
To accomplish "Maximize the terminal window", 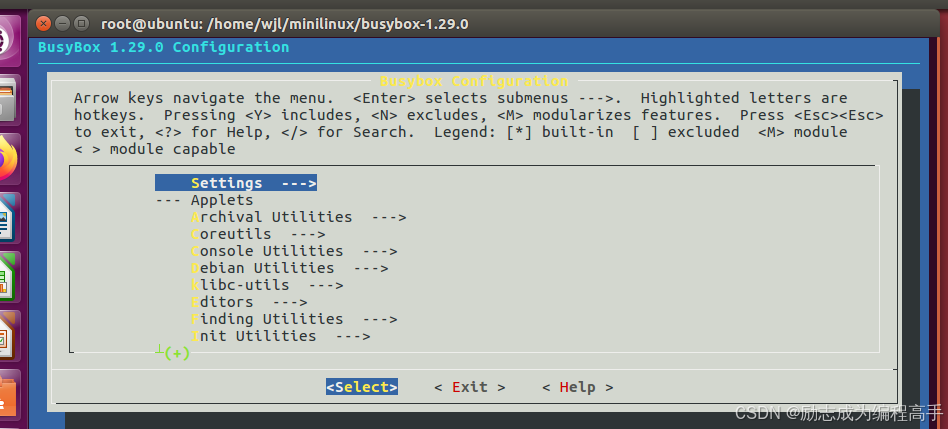I will (81, 24).
